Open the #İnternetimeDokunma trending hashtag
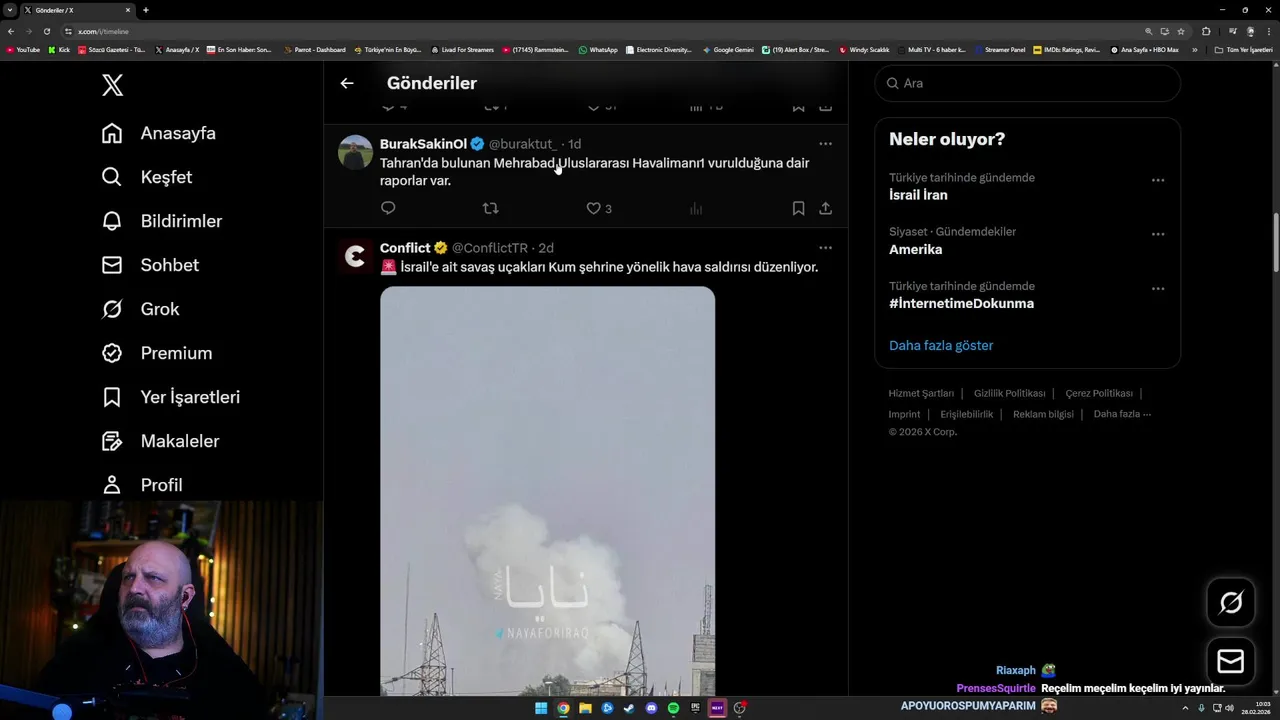Screen dimensions: 1280x720 click(961, 303)
